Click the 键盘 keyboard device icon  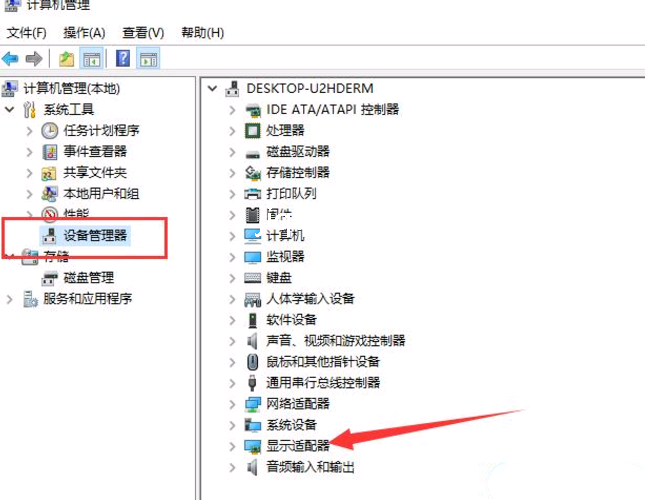point(253,278)
